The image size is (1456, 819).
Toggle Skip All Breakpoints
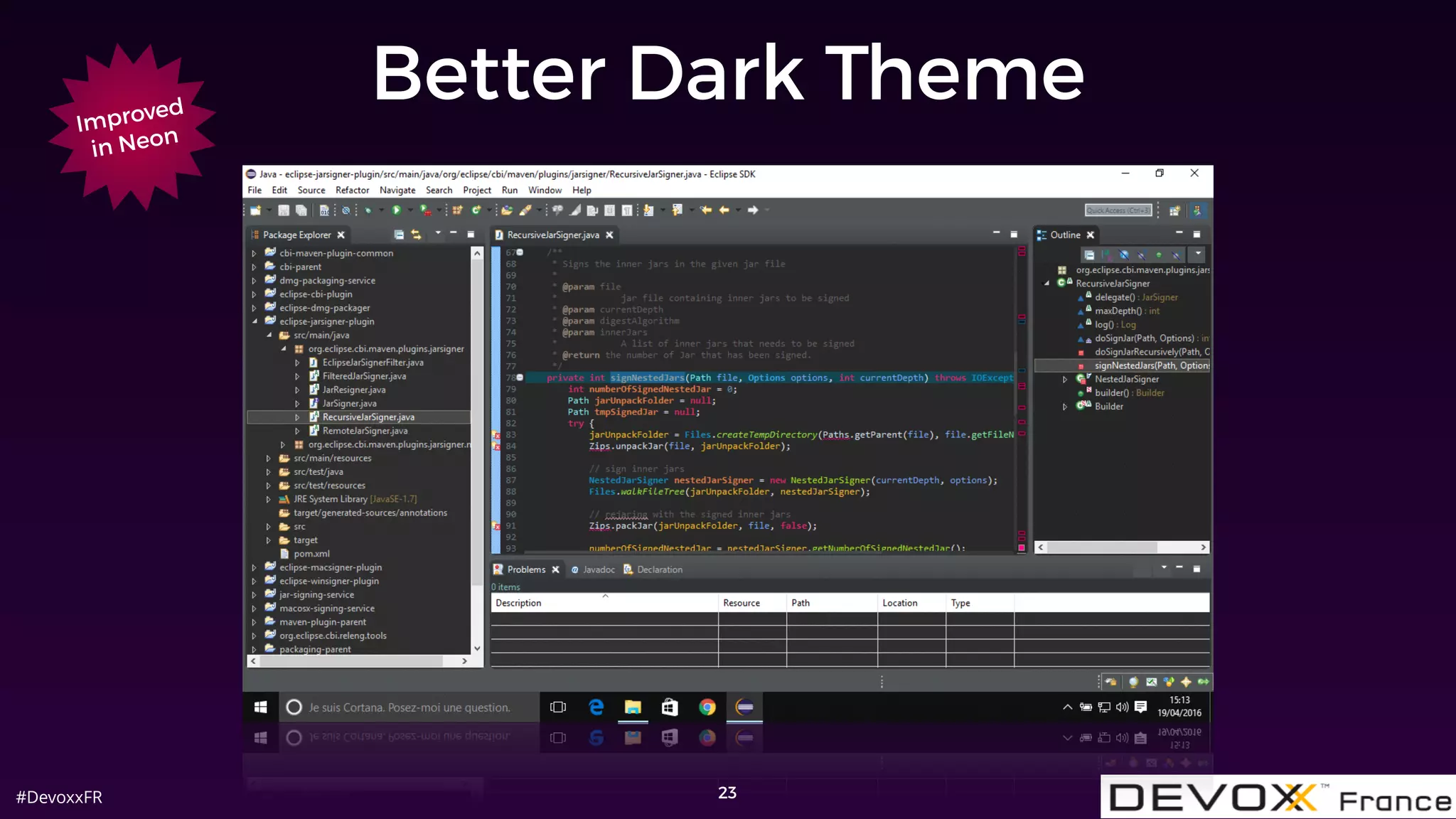point(346,210)
